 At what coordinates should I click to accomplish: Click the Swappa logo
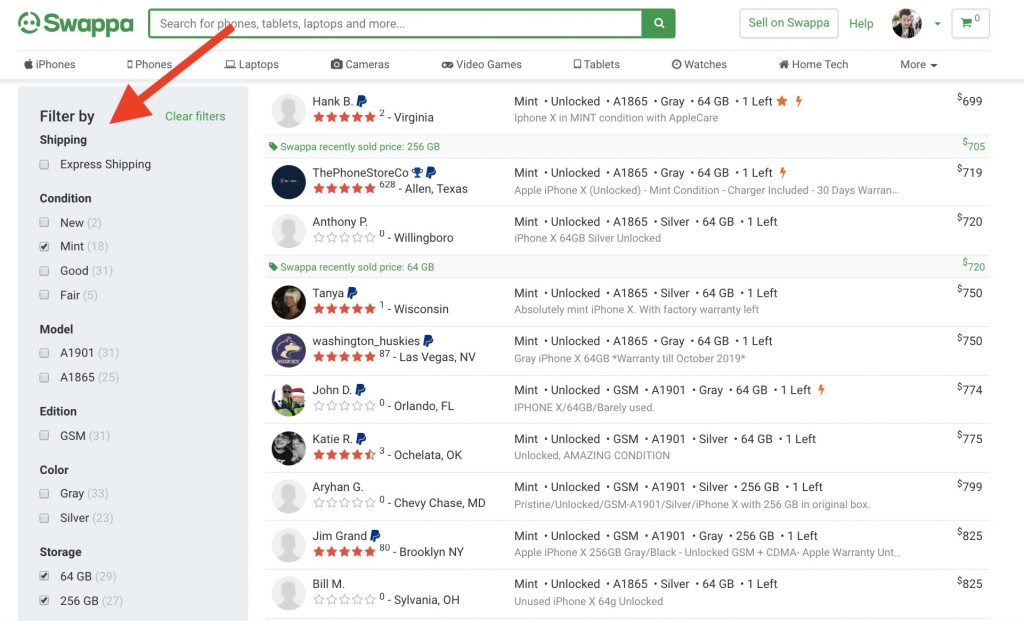click(76, 24)
